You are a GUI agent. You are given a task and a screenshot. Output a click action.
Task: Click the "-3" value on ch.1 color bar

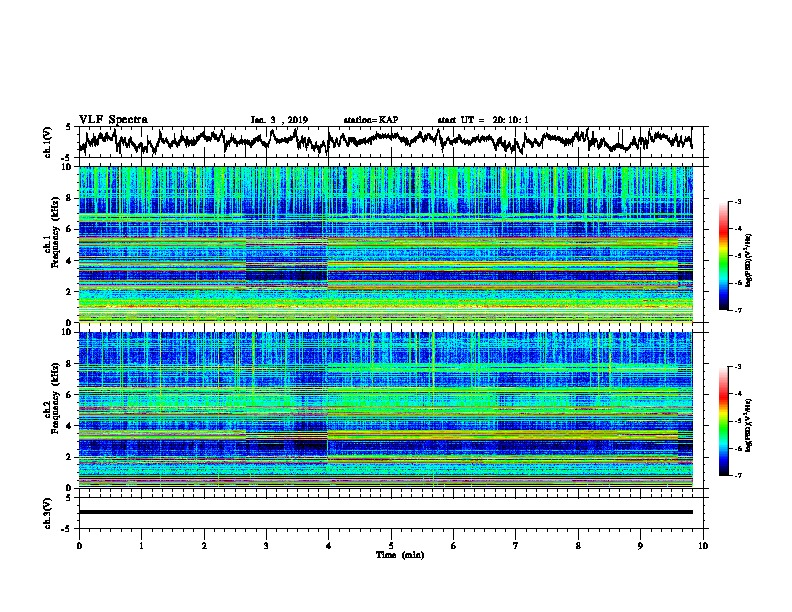737,202
